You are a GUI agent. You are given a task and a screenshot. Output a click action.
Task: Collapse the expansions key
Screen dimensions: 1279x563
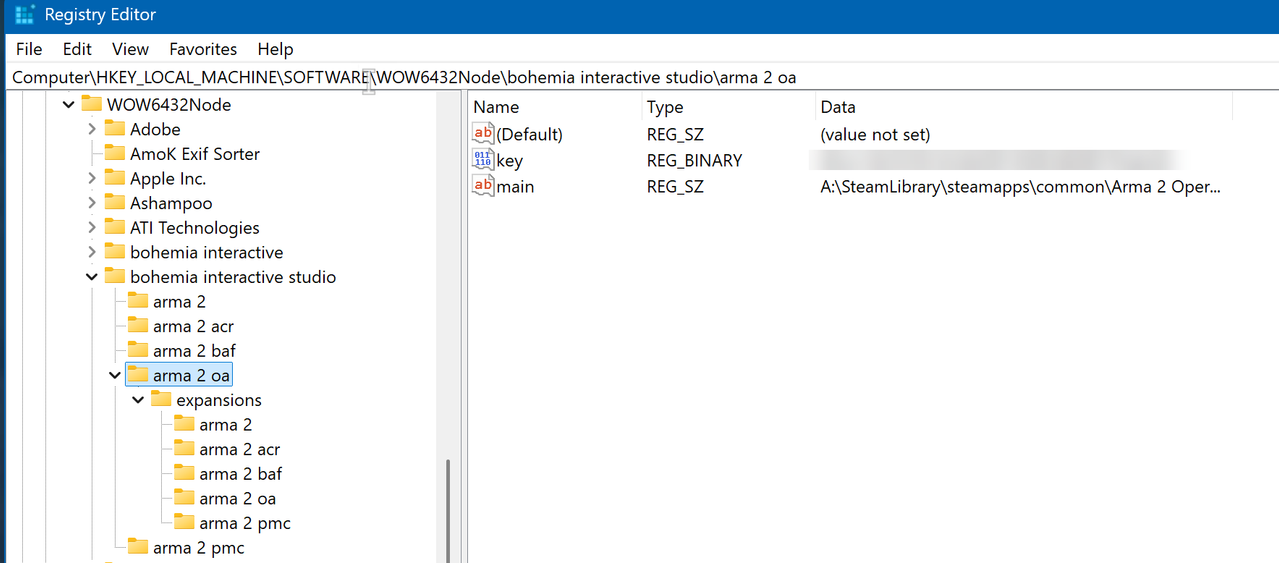coord(138,400)
